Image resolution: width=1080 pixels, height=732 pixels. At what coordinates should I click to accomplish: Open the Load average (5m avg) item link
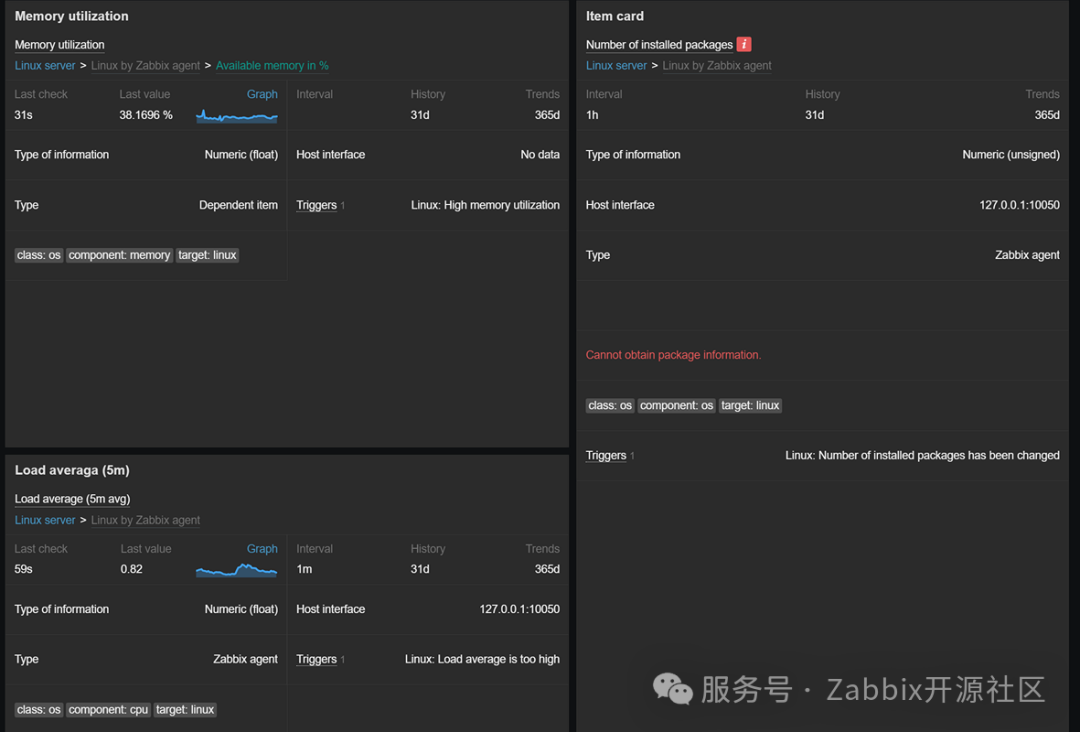point(72,499)
